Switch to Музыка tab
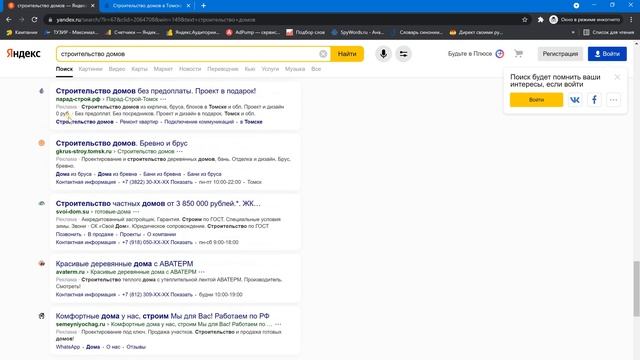This screenshot has width=640, height=360. (x=295, y=69)
